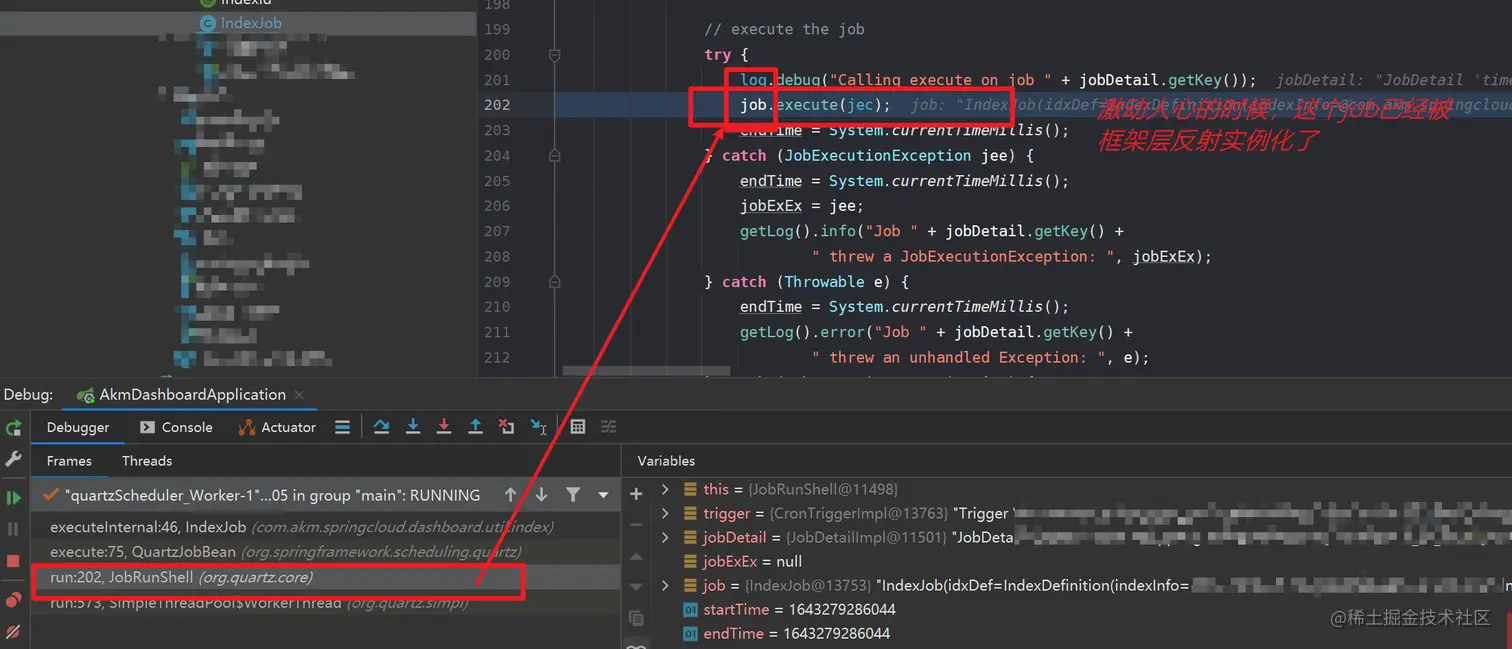Click the Trace Current Stream Chain icon
1512x649 pixels.
(x=608, y=427)
